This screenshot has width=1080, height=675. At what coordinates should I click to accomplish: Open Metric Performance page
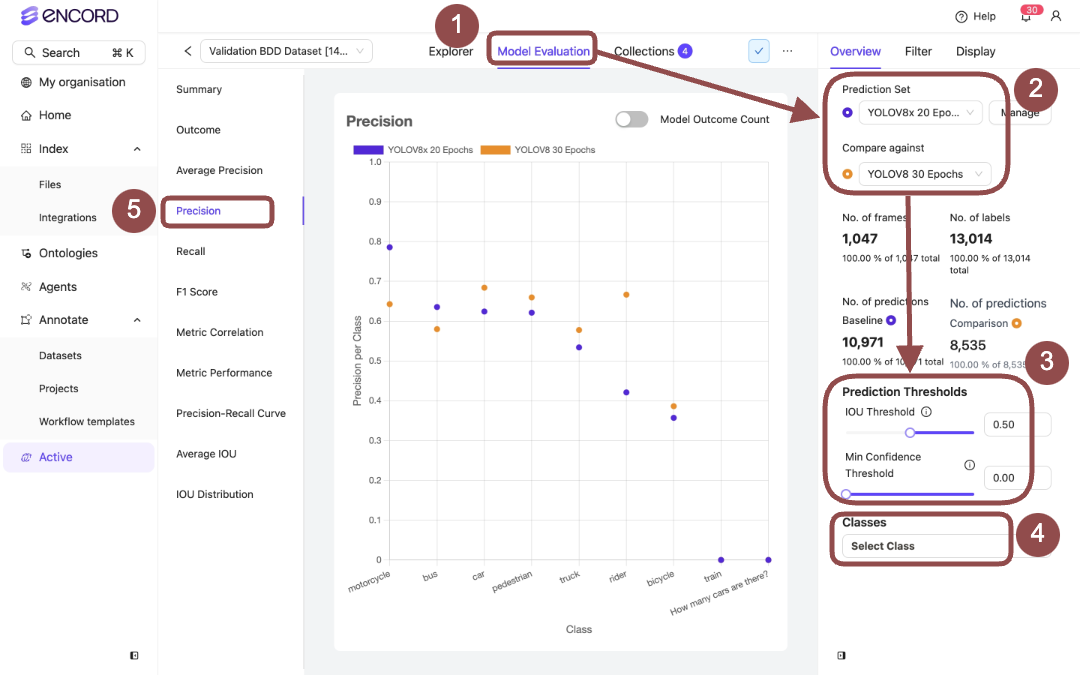pos(224,373)
